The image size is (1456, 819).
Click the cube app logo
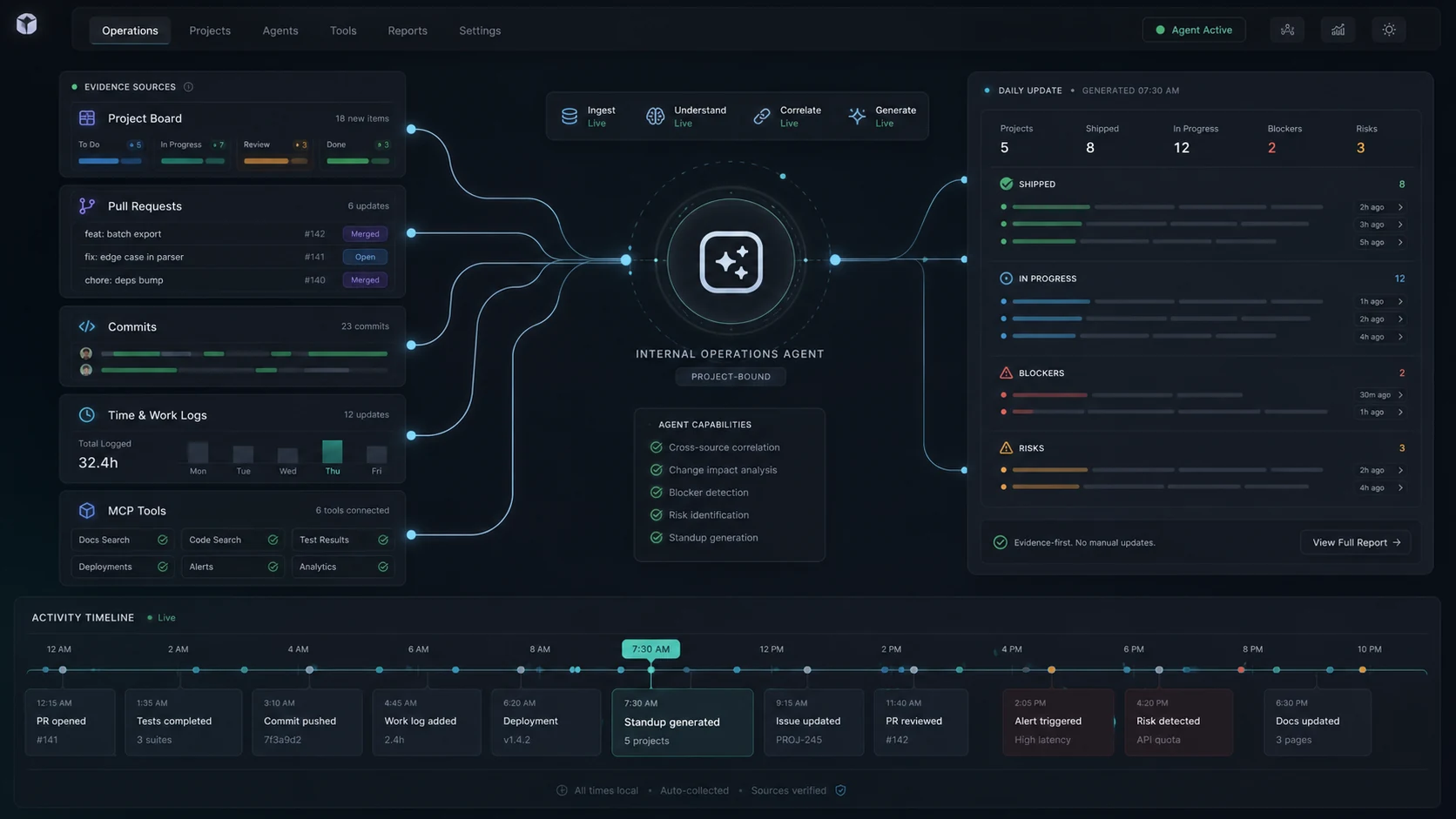tap(27, 24)
